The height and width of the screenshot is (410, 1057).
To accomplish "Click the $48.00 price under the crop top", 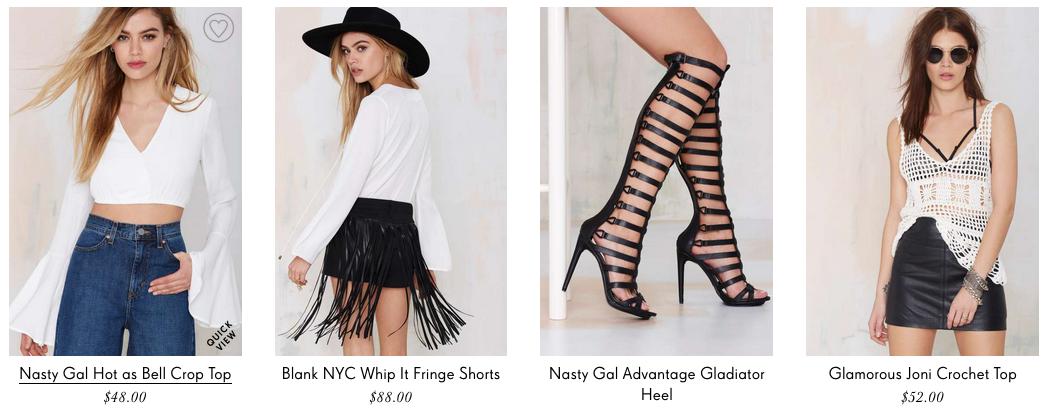I will tap(125, 397).
